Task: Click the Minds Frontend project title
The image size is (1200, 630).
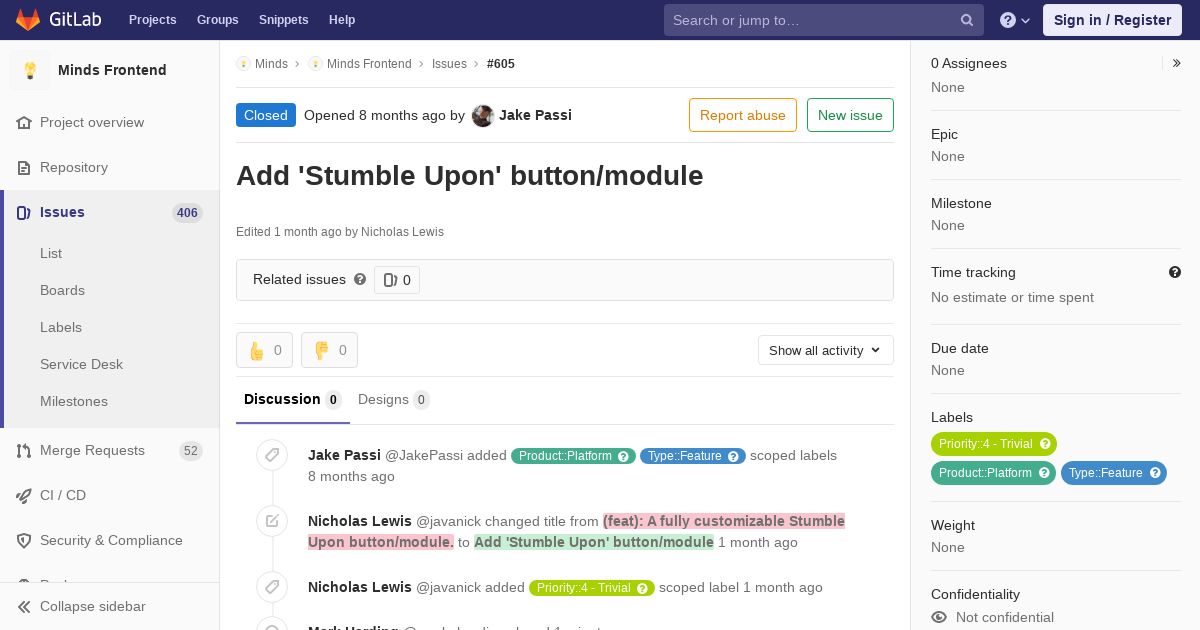Action: pyautogui.click(x=112, y=70)
